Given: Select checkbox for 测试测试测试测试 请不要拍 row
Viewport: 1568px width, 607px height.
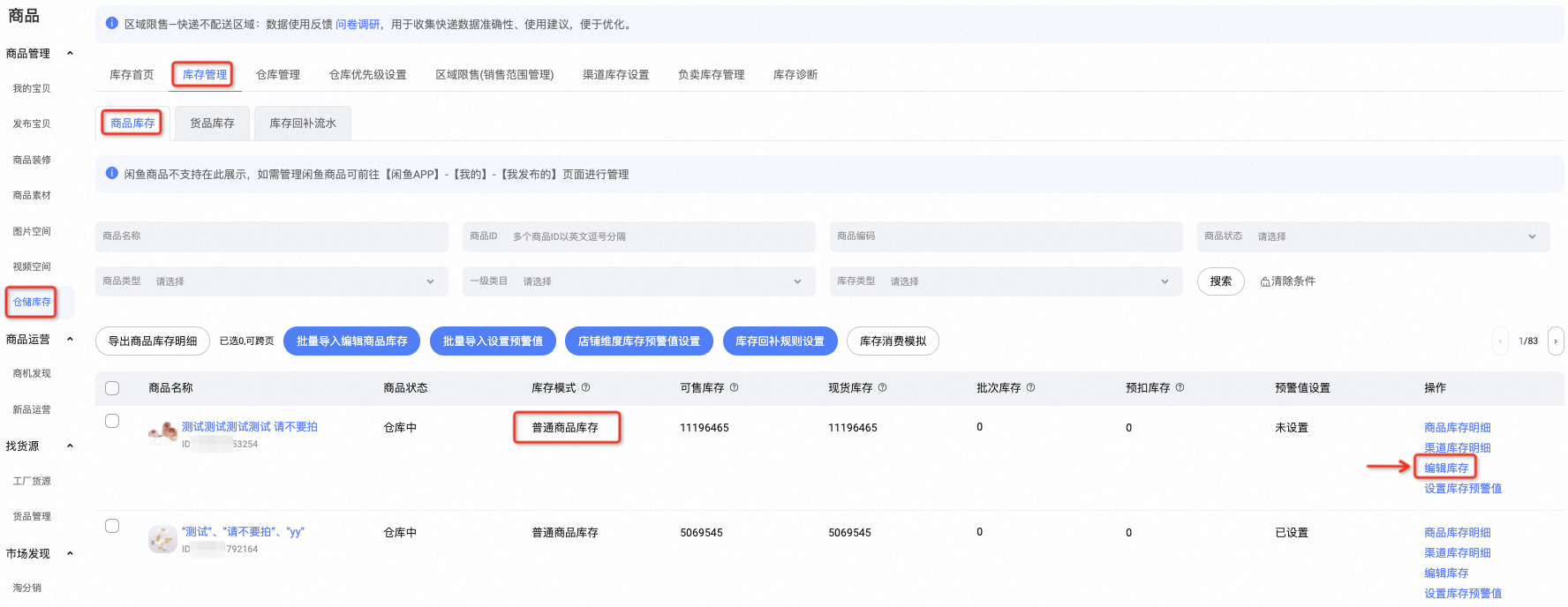Looking at the screenshot, I should click(112, 421).
